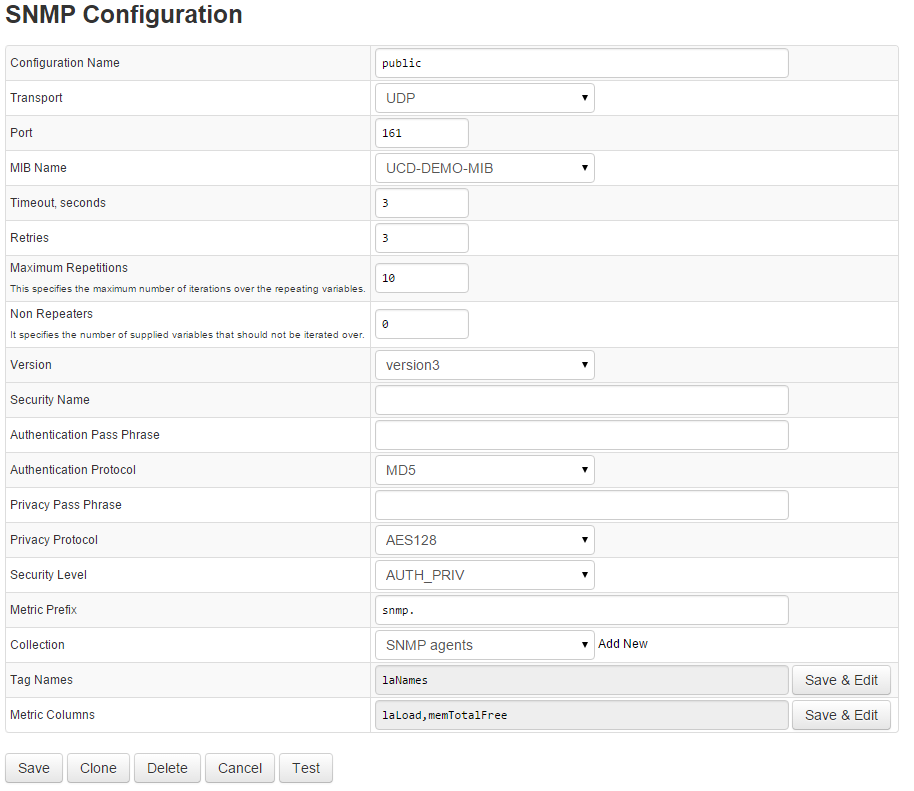This screenshot has width=914, height=791.
Task: Expand the MIB Name selector
Action: click(x=484, y=167)
